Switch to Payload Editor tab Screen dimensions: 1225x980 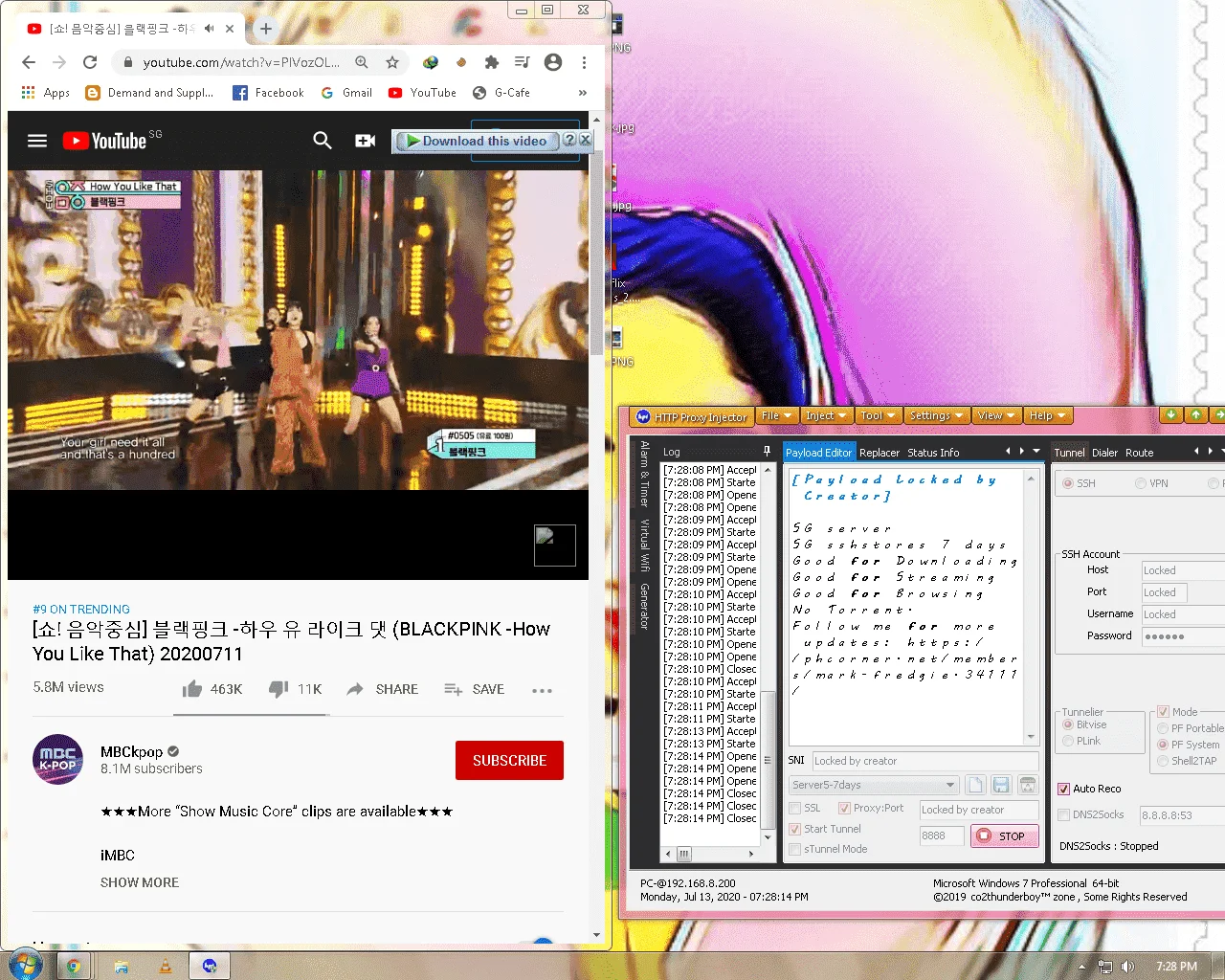click(x=818, y=453)
